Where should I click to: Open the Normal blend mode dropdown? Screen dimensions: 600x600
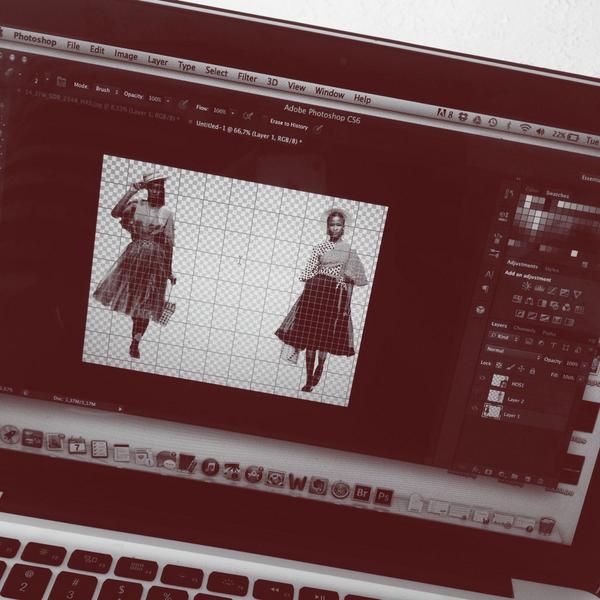click(513, 351)
